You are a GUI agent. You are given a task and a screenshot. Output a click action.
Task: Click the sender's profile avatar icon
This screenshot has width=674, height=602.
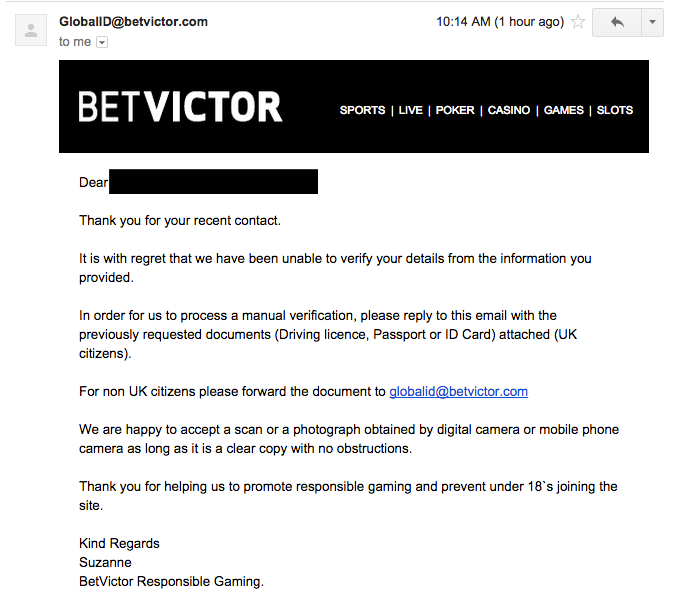[30, 31]
